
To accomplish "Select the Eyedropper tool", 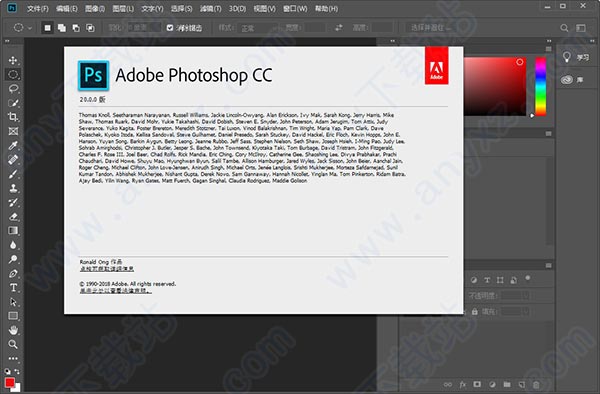I will pos(13,145).
